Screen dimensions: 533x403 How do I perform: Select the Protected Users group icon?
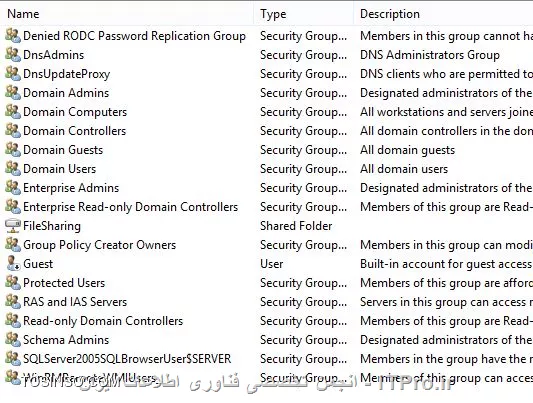[13, 282]
